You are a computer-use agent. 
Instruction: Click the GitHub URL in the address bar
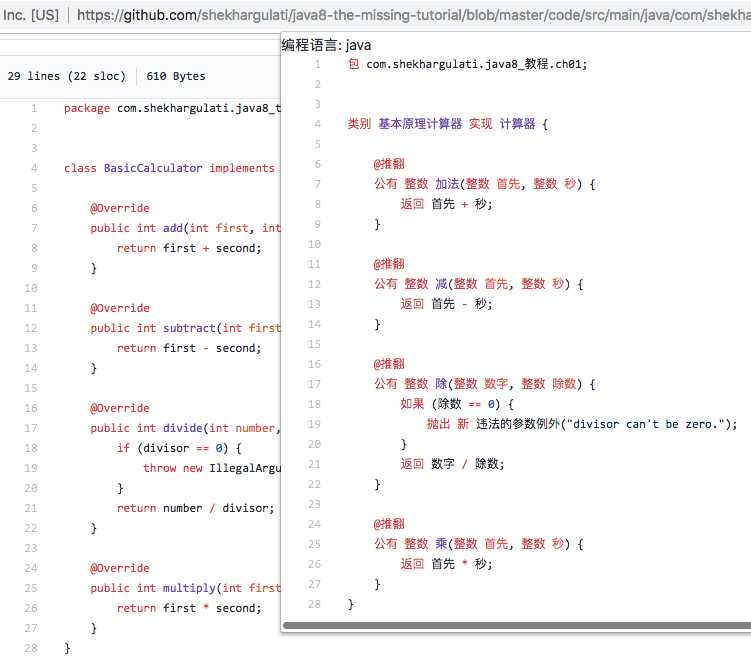pos(413,15)
